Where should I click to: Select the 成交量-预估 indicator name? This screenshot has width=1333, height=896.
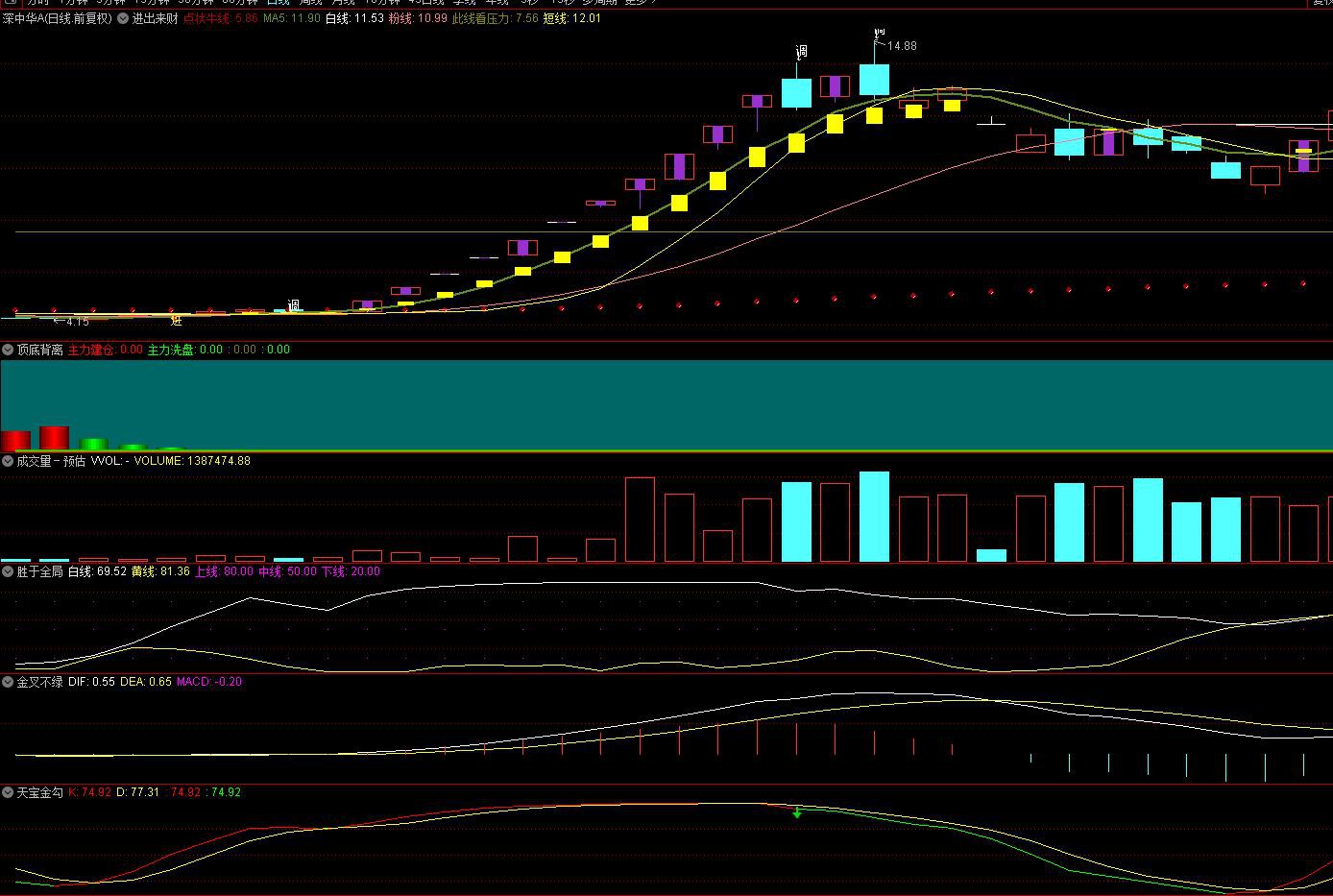51,461
